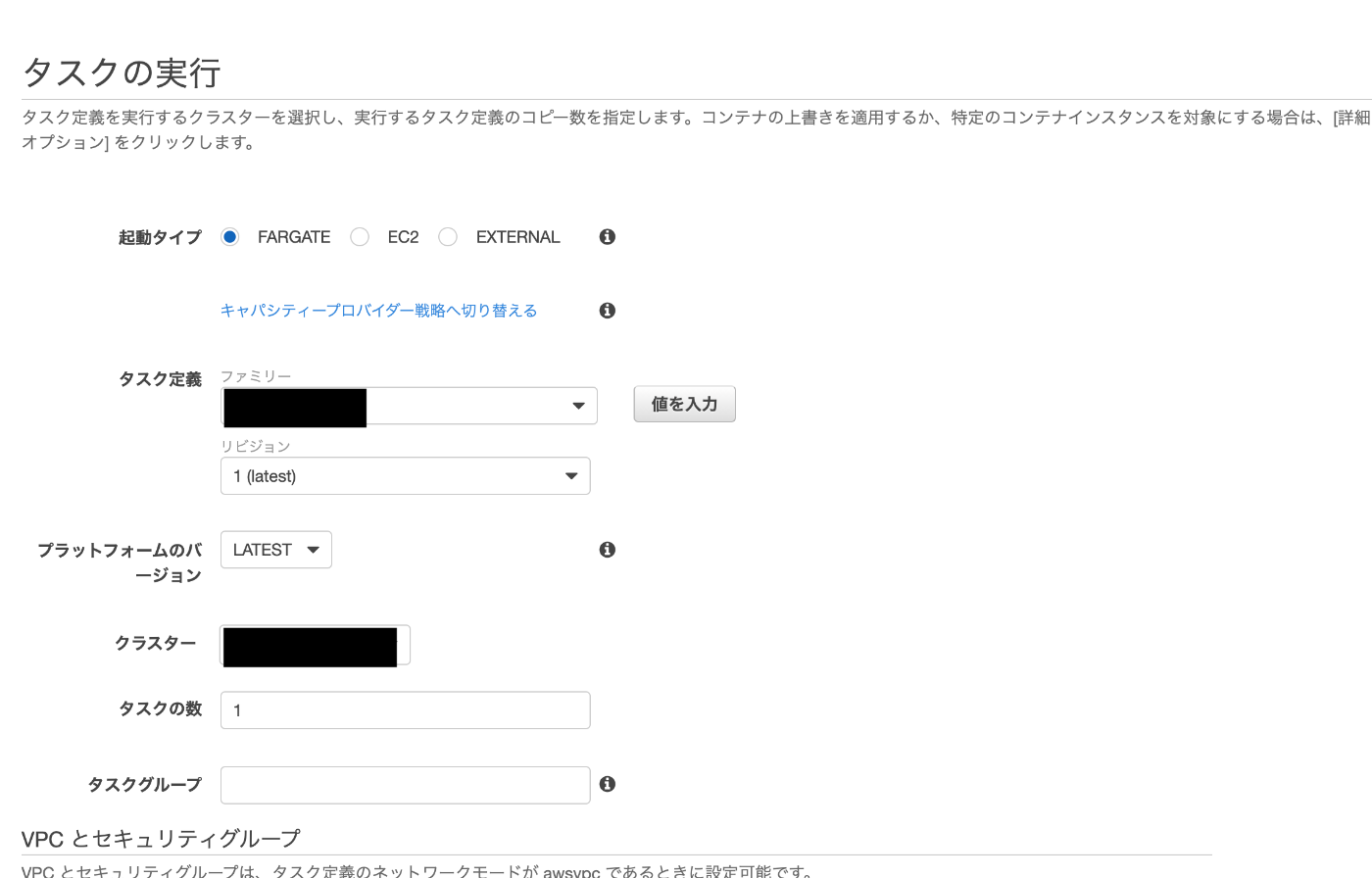Open info icon beside 起動タイプ options

[608, 237]
